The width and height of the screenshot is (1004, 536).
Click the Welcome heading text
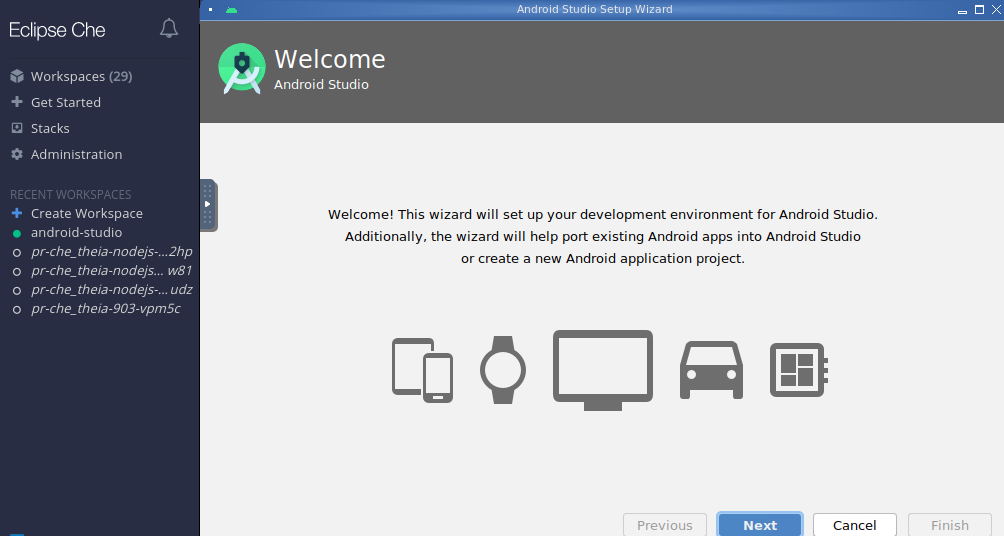(330, 59)
